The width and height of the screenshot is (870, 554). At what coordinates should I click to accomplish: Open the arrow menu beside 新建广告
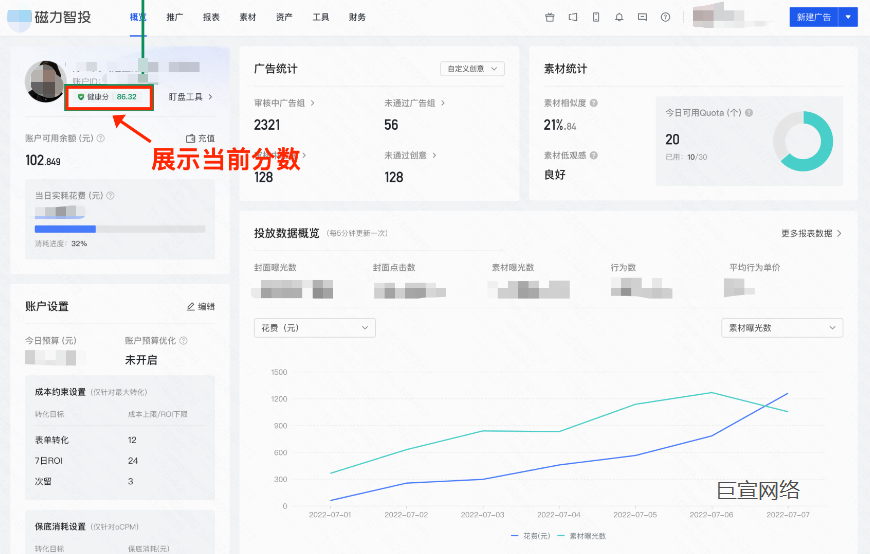coord(848,17)
